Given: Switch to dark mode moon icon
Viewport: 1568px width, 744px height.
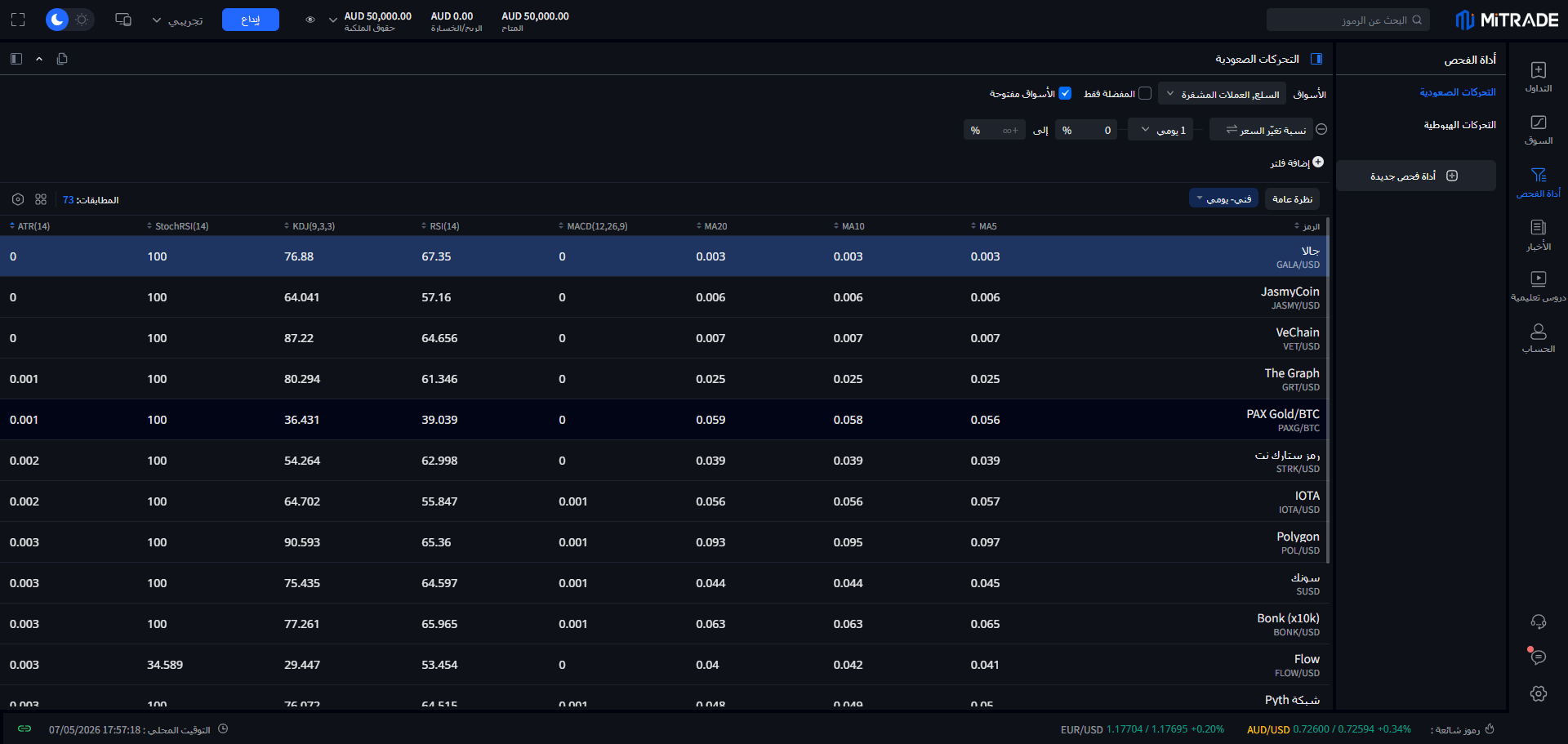Looking at the screenshot, I should tap(56, 20).
